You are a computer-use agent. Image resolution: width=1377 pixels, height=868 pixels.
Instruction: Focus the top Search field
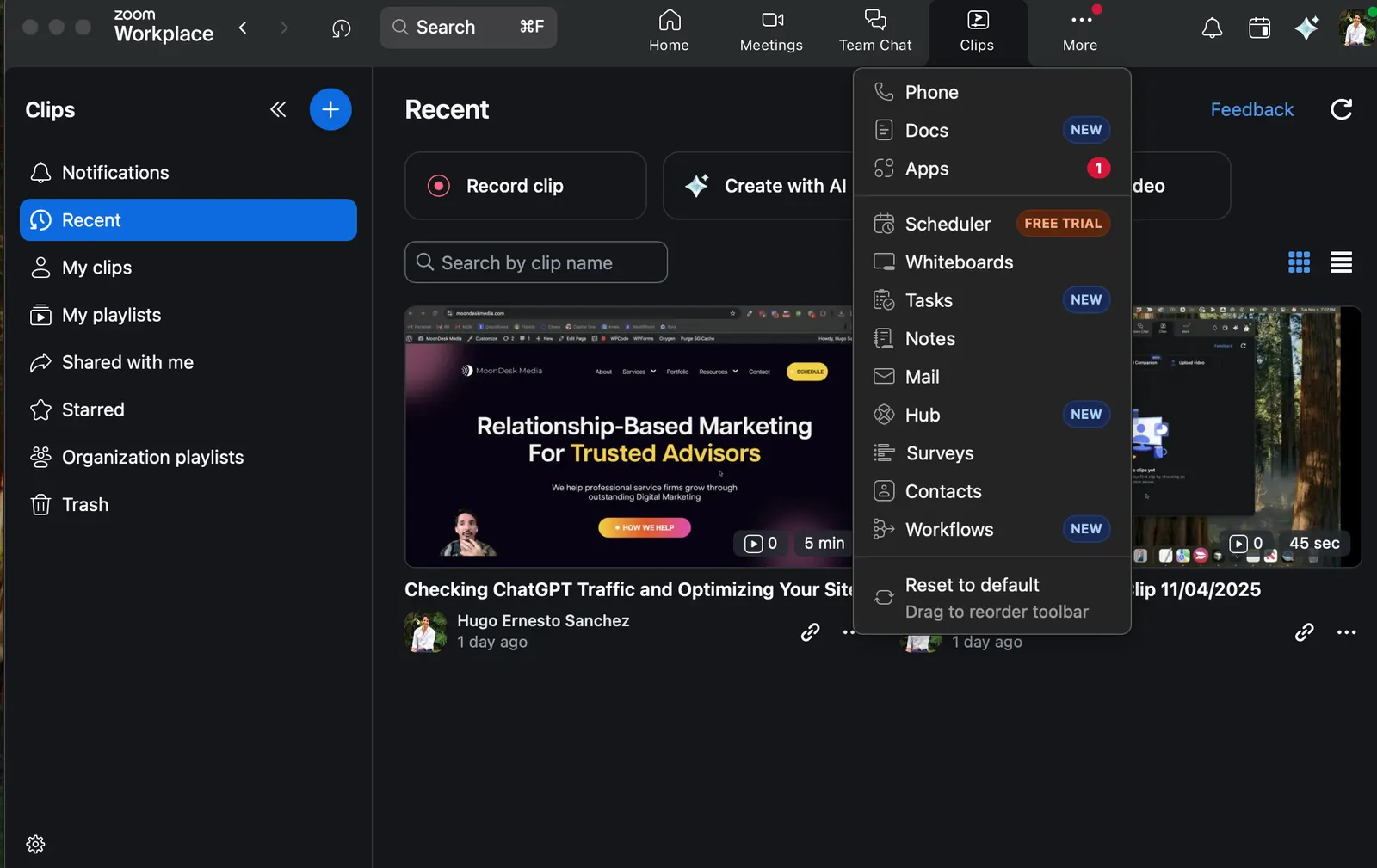[468, 28]
